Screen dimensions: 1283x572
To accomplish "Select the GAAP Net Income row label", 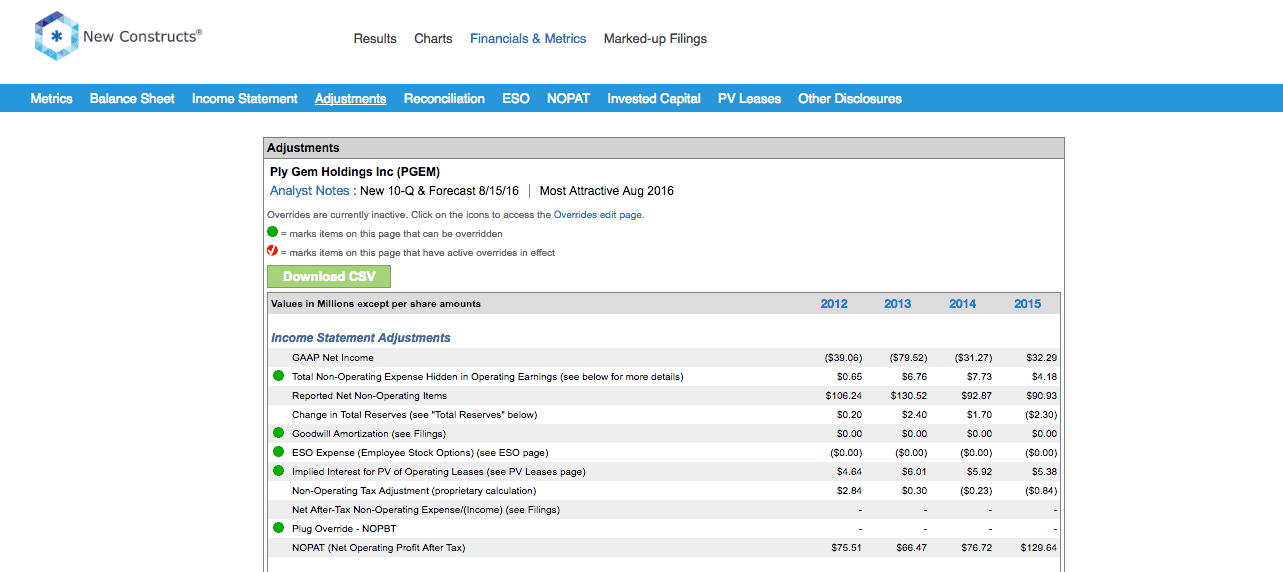I will pyautogui.click(x=333, y=357).
